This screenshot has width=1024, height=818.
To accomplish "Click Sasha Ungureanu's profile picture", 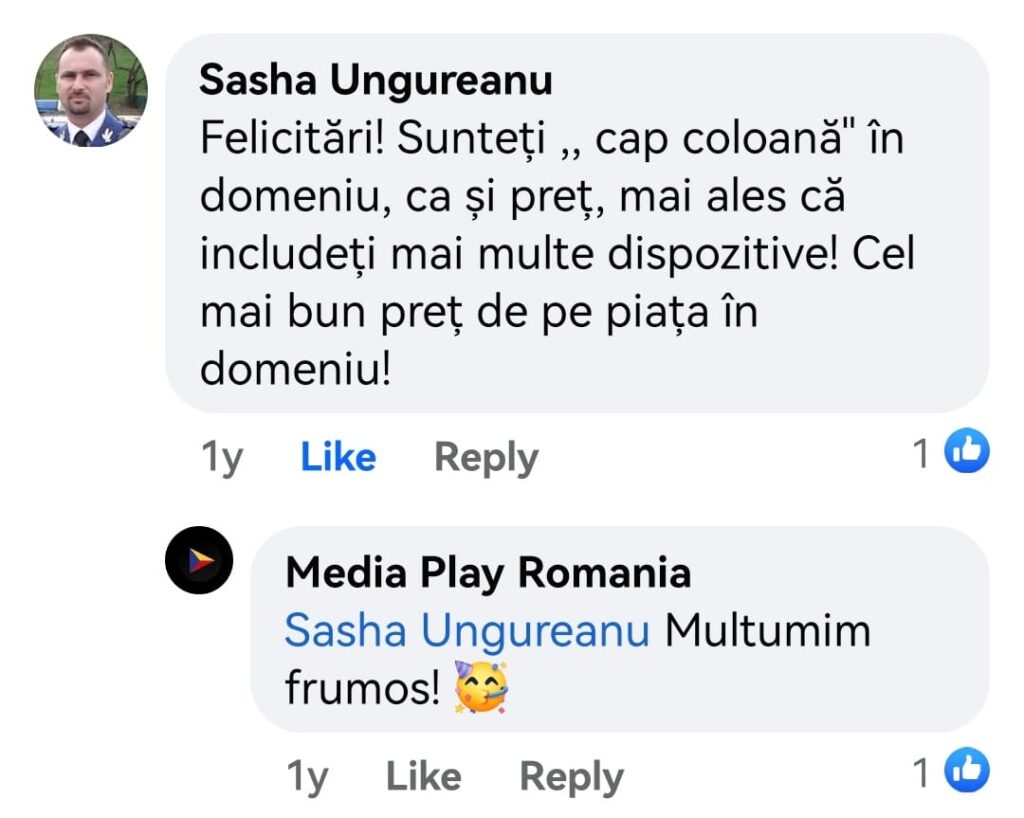I will (x=91, y=91).
